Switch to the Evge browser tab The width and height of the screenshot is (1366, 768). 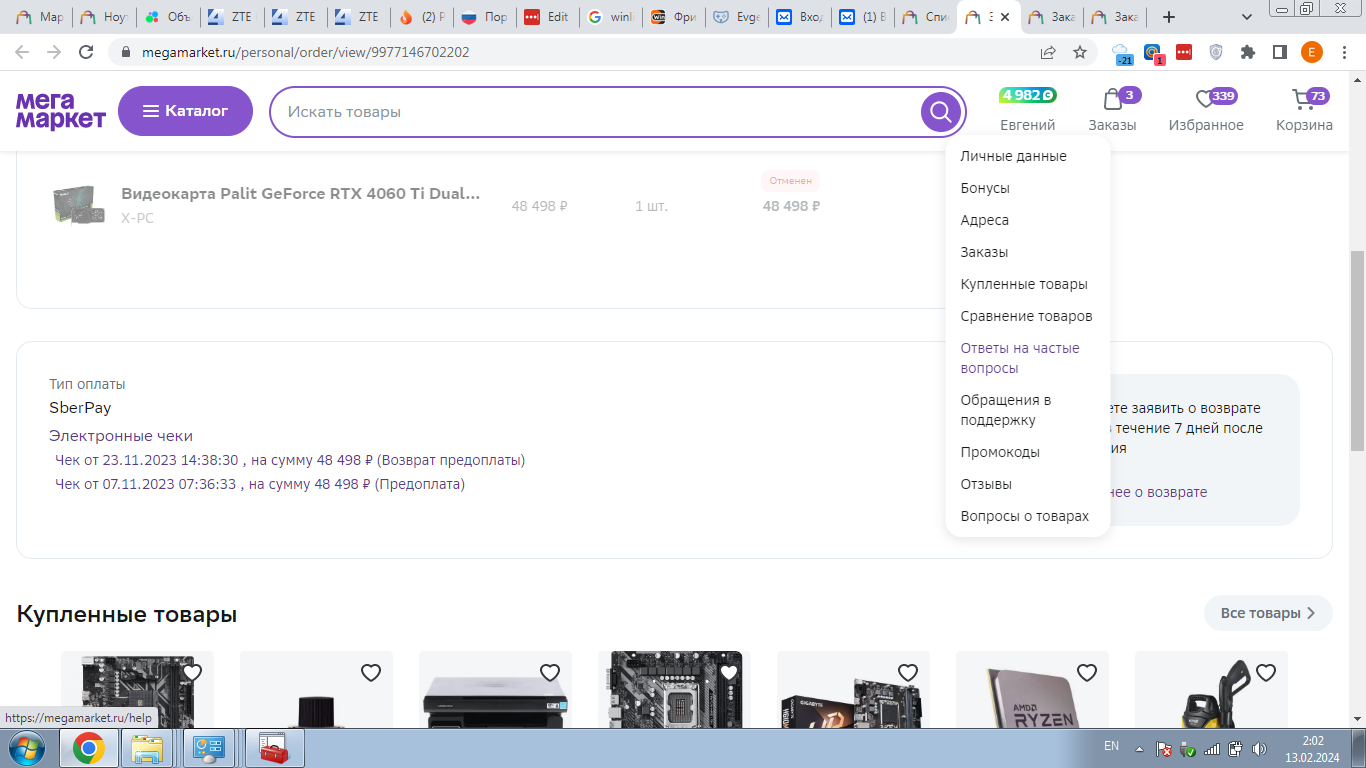coord(736,17)
